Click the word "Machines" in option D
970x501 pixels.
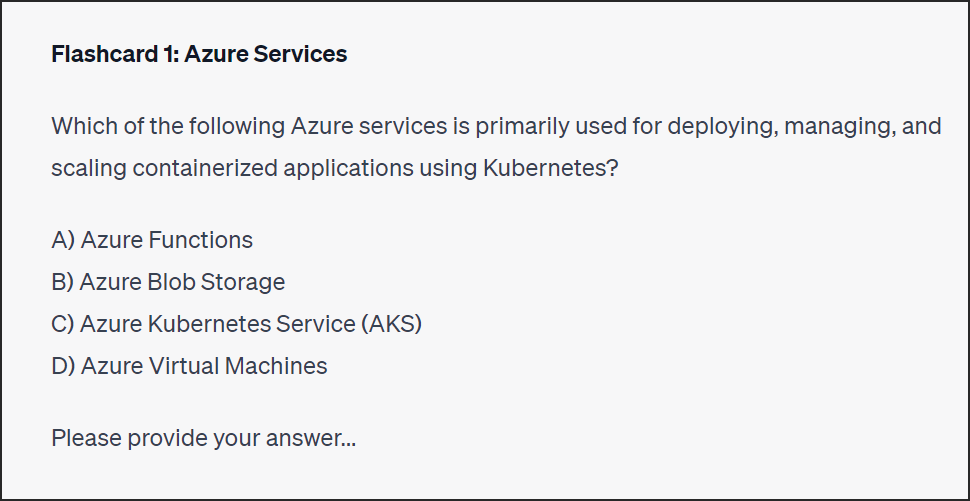[x=276, y=366]
